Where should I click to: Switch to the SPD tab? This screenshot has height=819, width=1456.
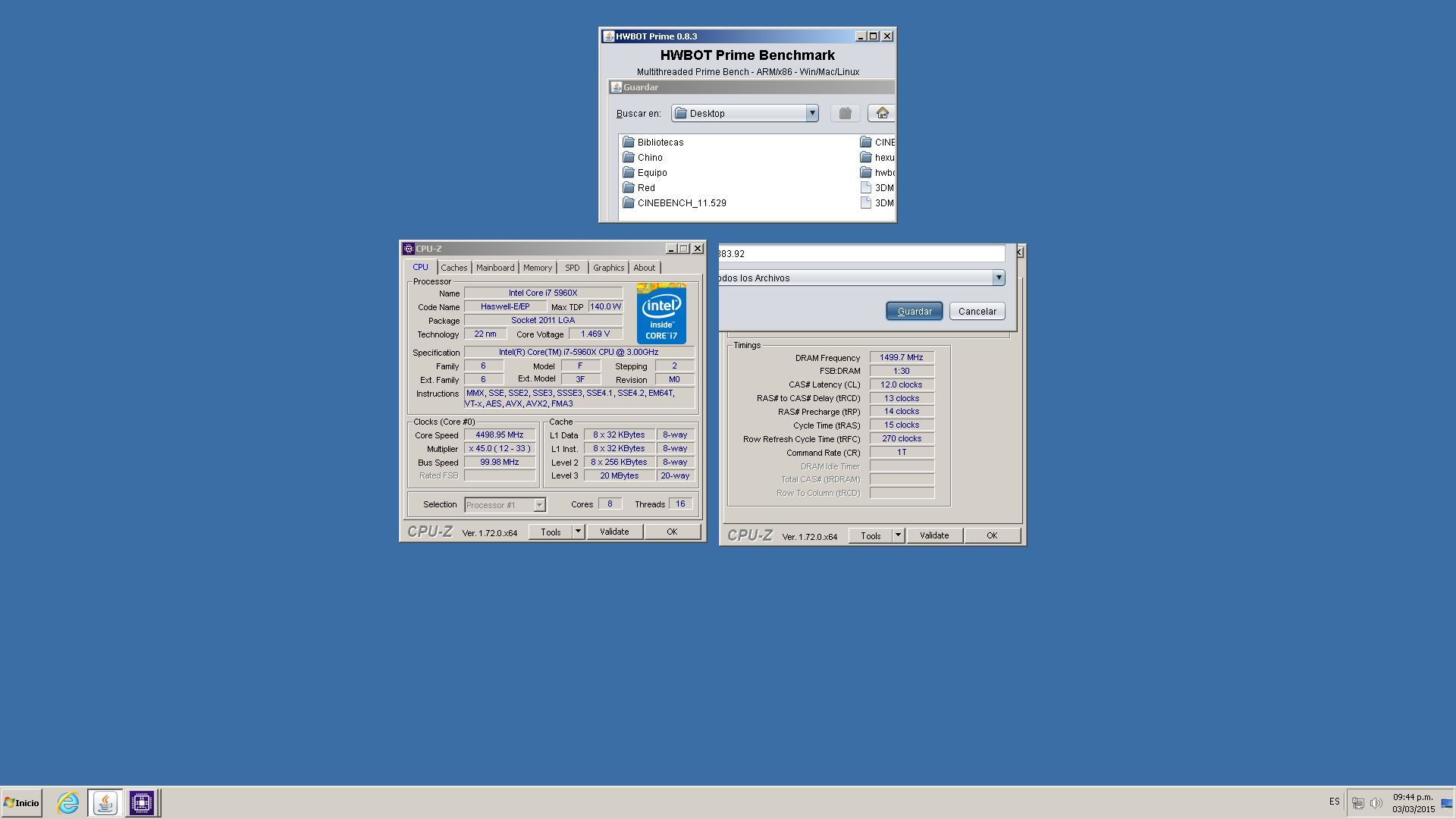pos(573,268)
